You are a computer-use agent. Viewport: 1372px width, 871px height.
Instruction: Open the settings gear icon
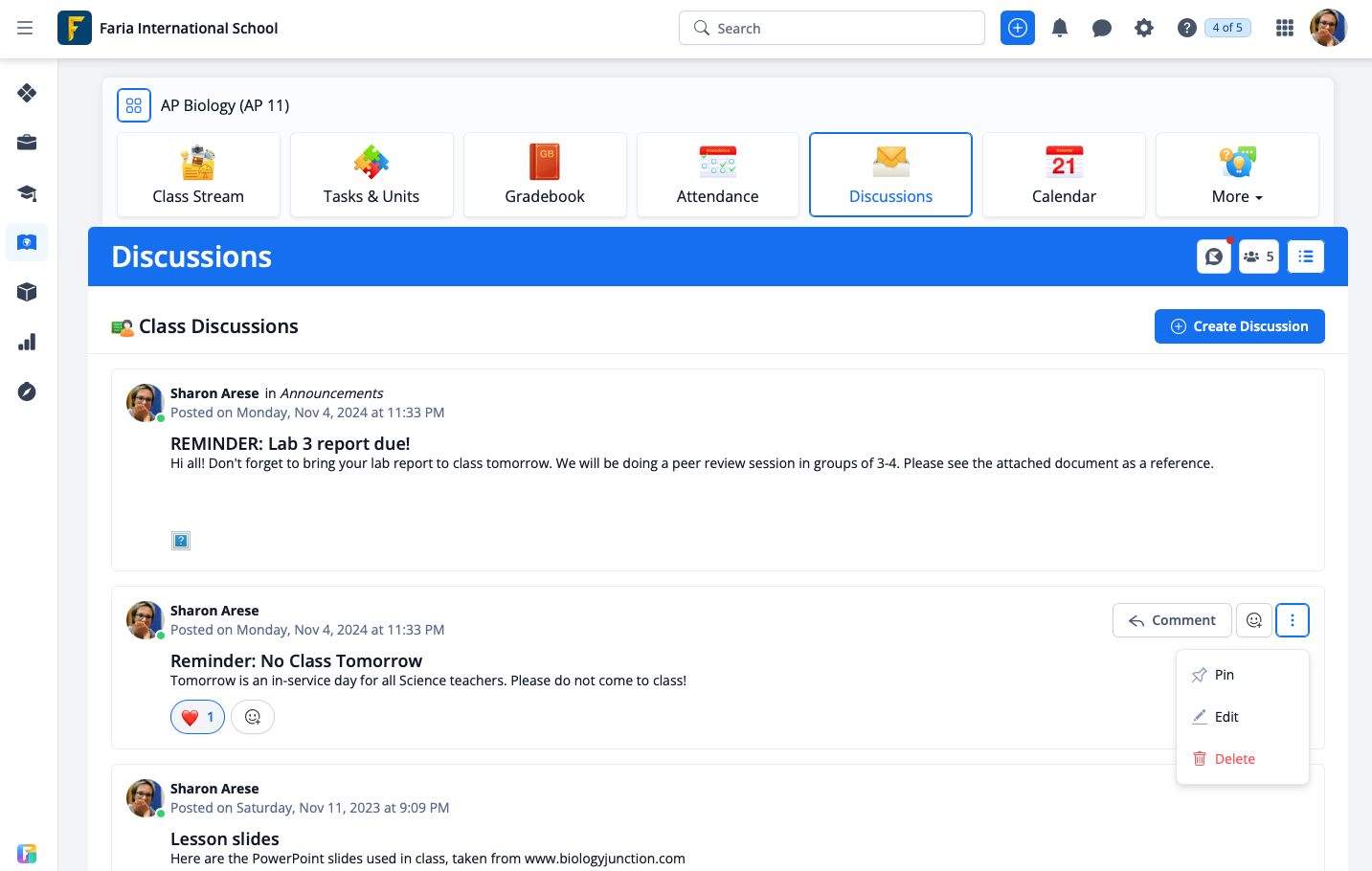pyautogui.click(x=1144, y=29)
